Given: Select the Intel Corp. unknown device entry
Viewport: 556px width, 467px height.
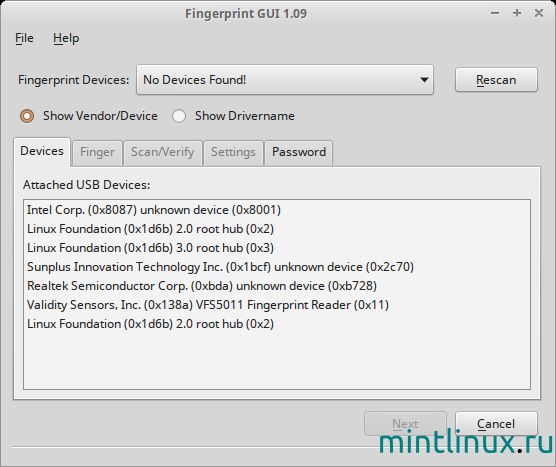Looking at the screenshot, I should pos(154,210).
